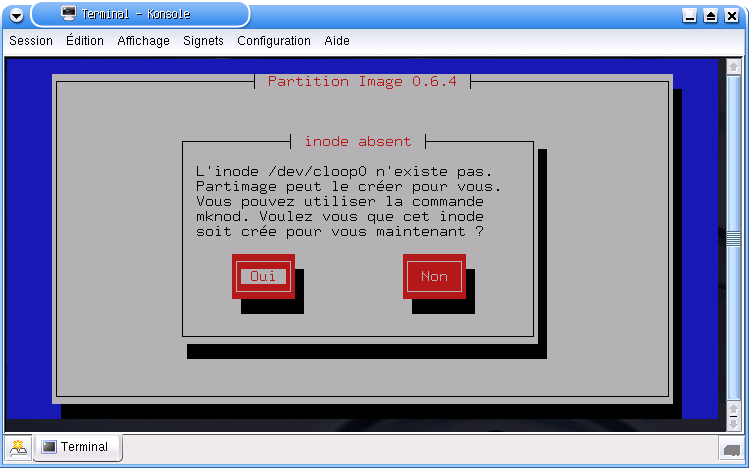This screenshot has width=749, height=468.
Task: Close the Konsole window
Action: click(731, 16)
